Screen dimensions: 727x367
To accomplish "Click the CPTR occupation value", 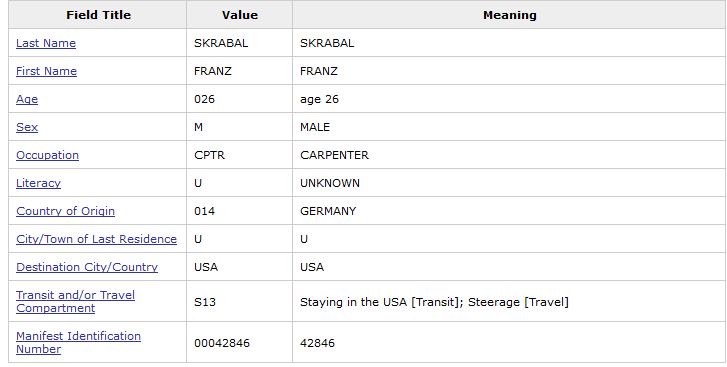I will (x=210, y=155).
